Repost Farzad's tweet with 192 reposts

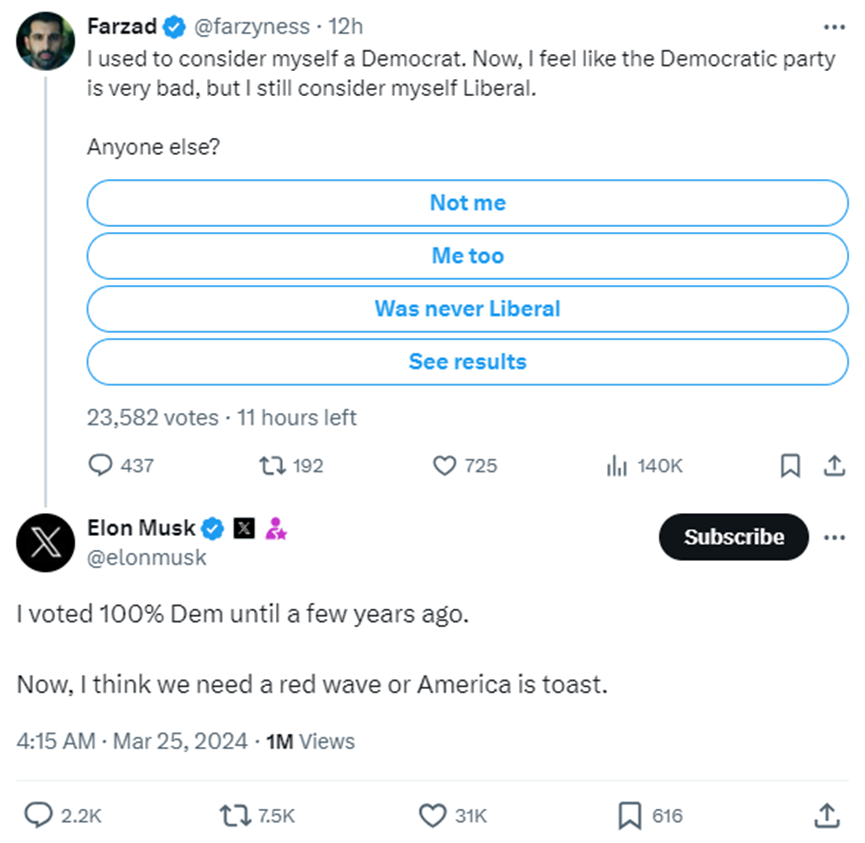(271, 465)
